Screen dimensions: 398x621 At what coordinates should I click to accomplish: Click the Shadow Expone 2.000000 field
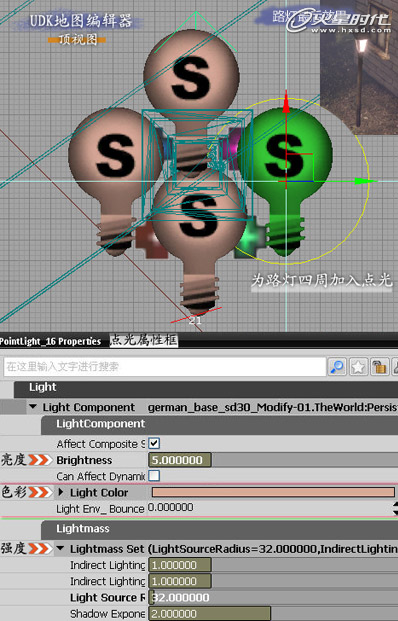[209, 613]
